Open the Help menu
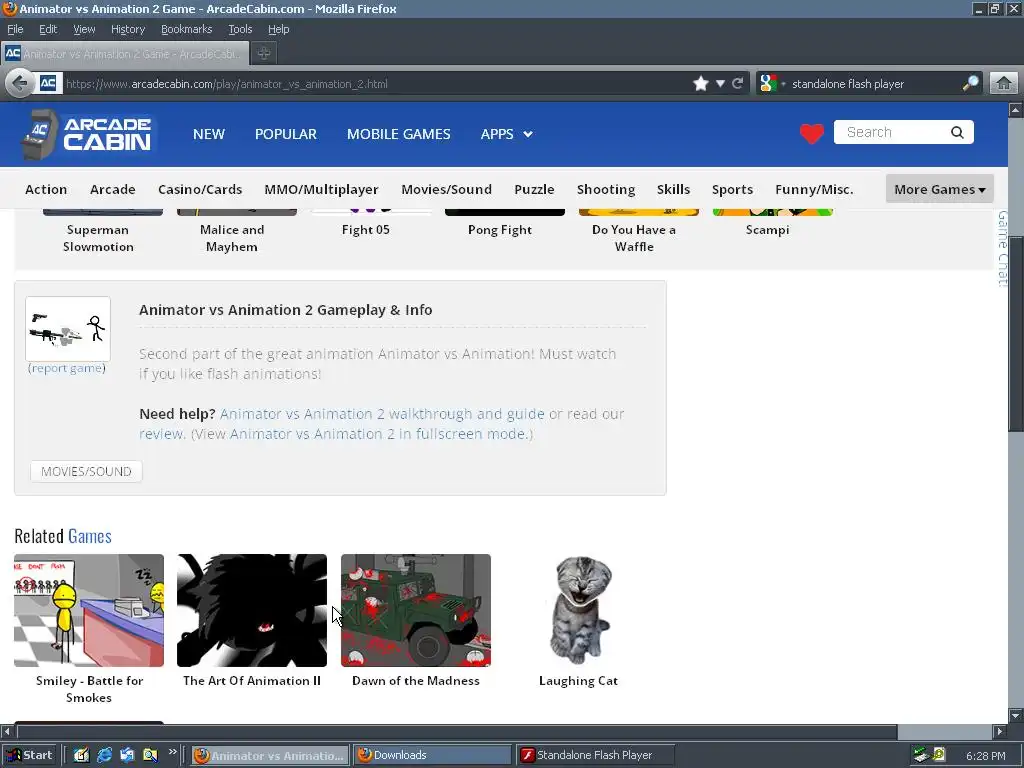Screen dimensions: 1024x768 point(279,29)
